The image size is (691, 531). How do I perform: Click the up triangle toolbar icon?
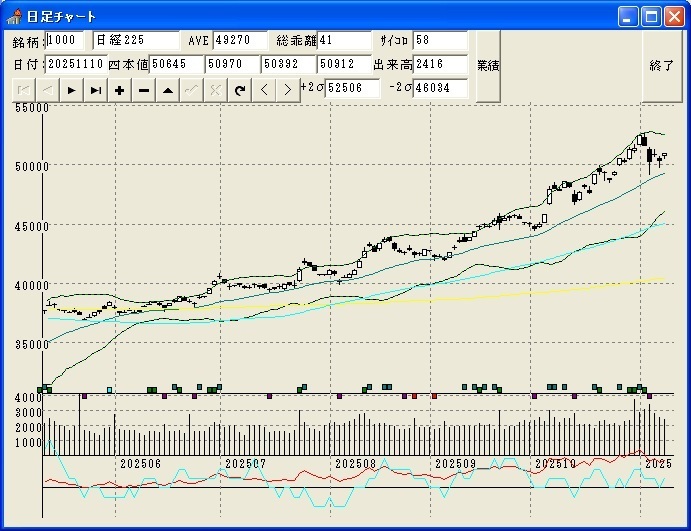point(167,90)
